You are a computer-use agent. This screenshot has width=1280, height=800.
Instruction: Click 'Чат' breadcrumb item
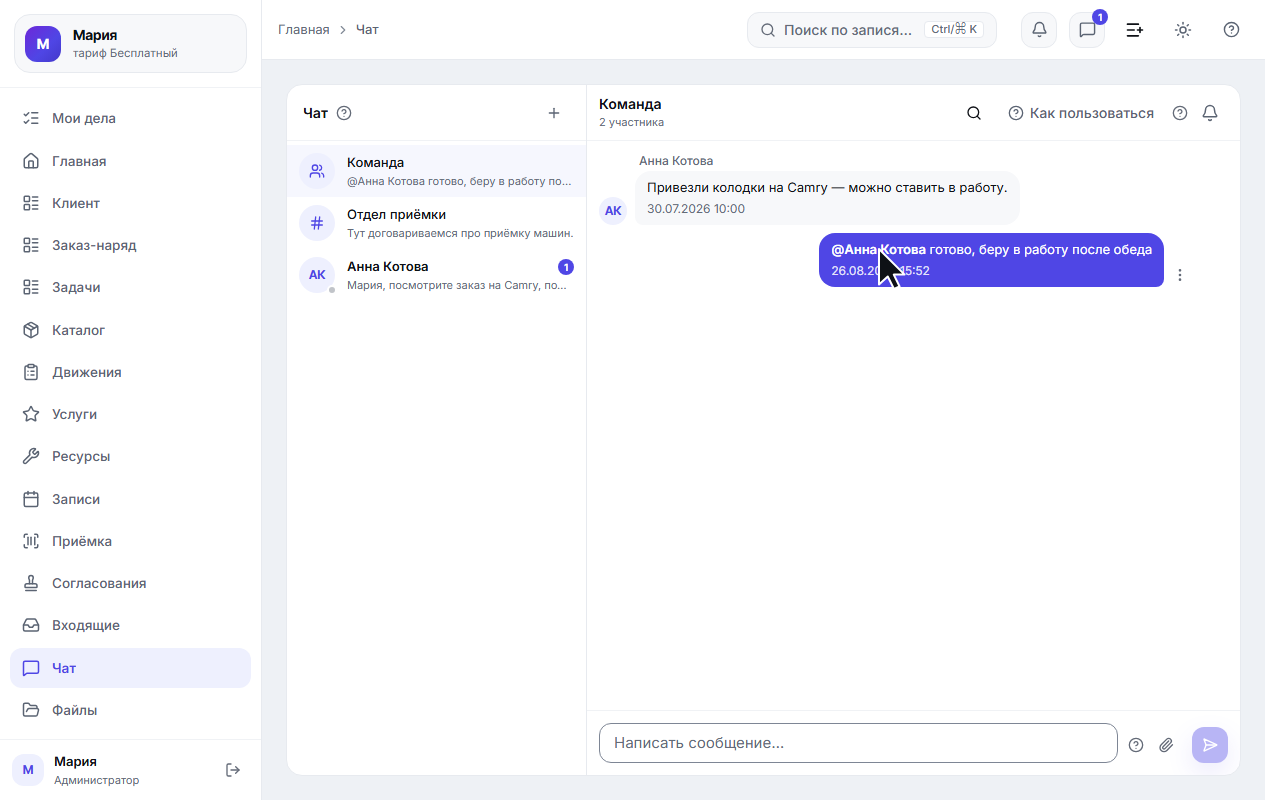coord(367,30)
